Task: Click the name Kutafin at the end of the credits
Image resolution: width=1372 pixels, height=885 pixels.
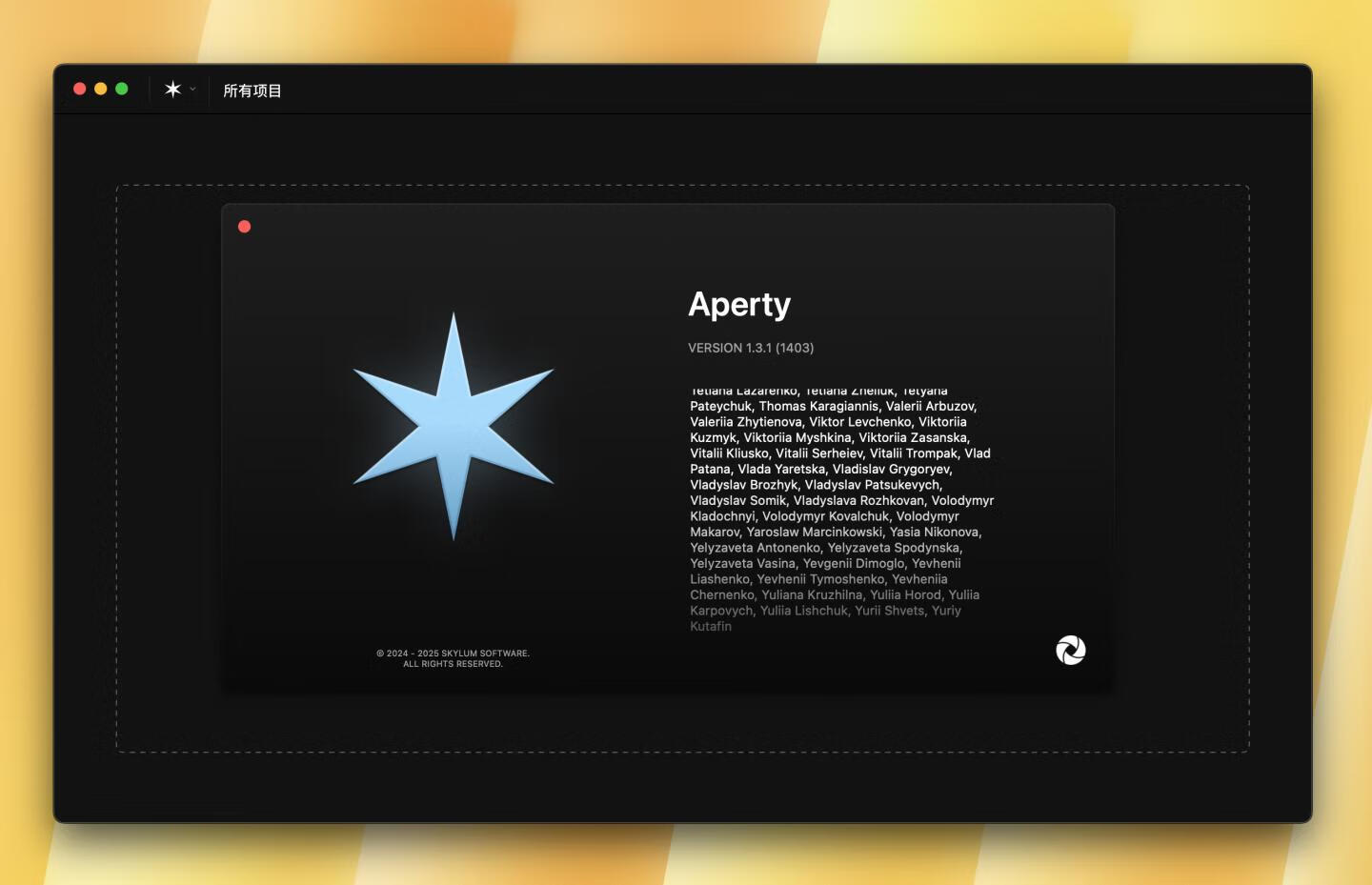Action: click(x=711, y=626)
